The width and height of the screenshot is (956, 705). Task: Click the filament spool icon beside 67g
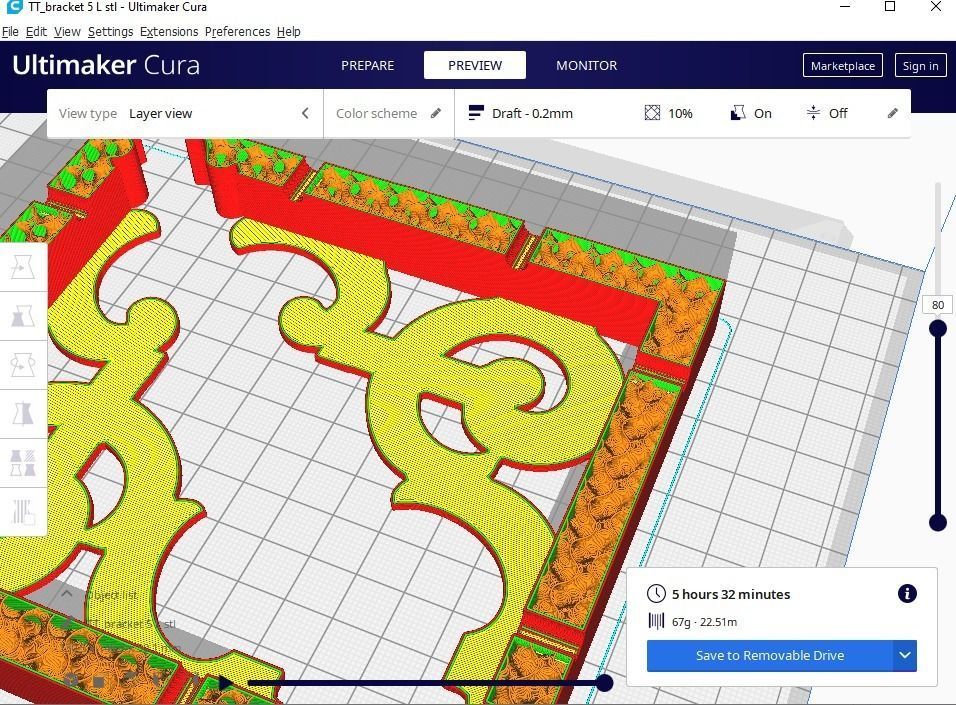pos(656,621)
